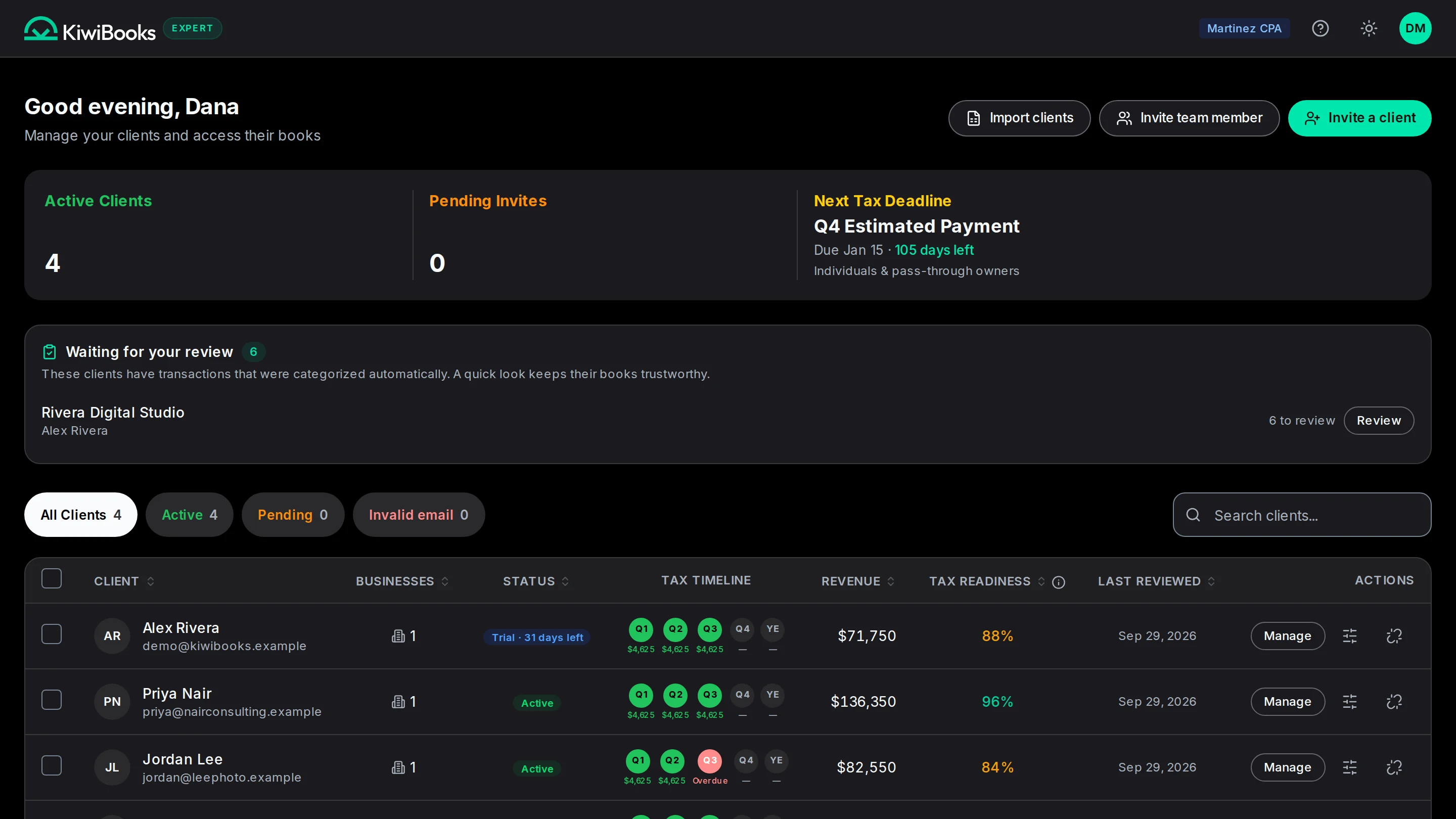
Task: Click the AR client avatar
Action: coord(112,636)
